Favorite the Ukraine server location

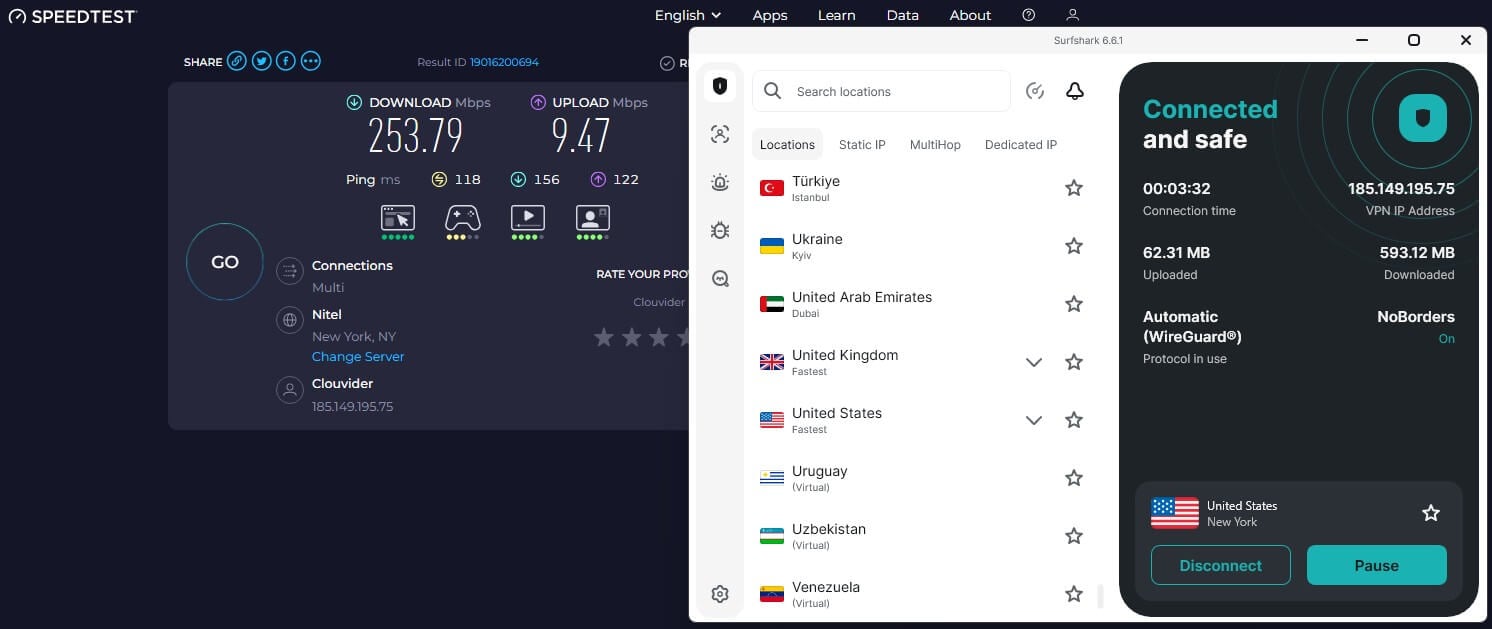[1073, 245]
